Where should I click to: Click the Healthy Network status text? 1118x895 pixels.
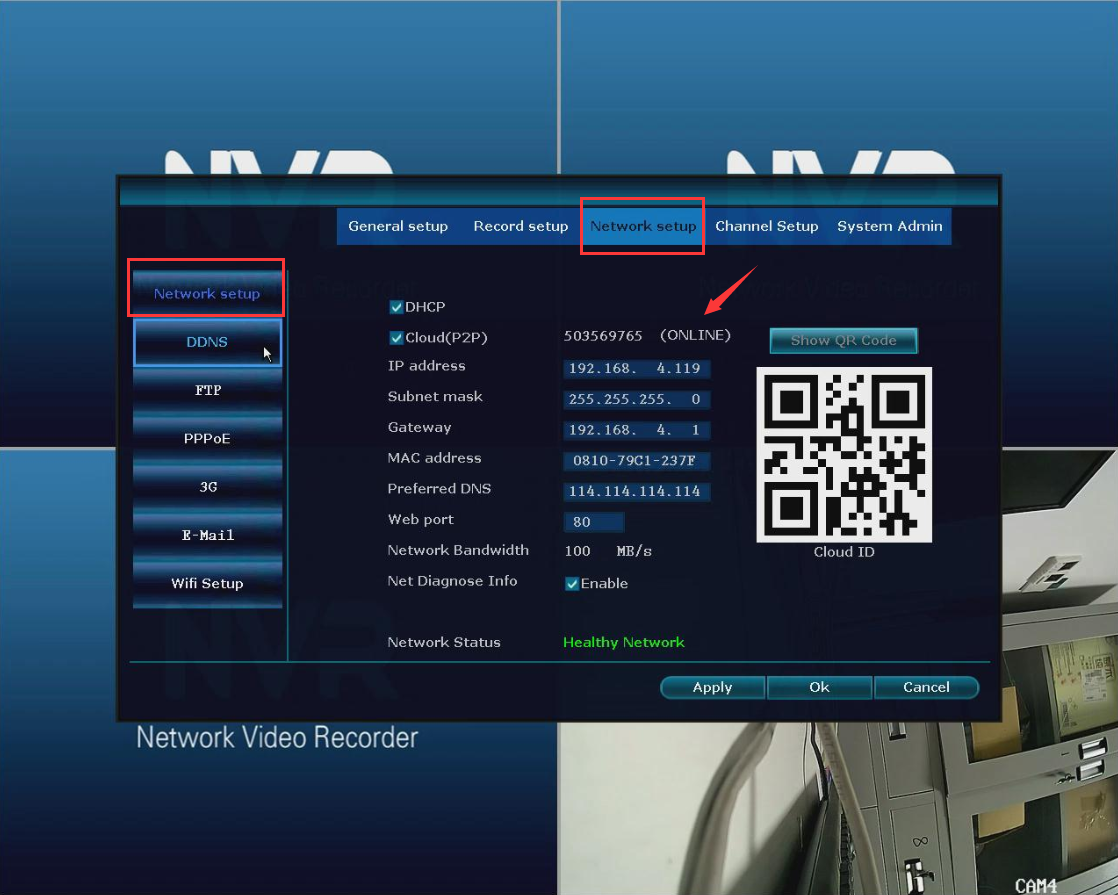coord(624,643)
